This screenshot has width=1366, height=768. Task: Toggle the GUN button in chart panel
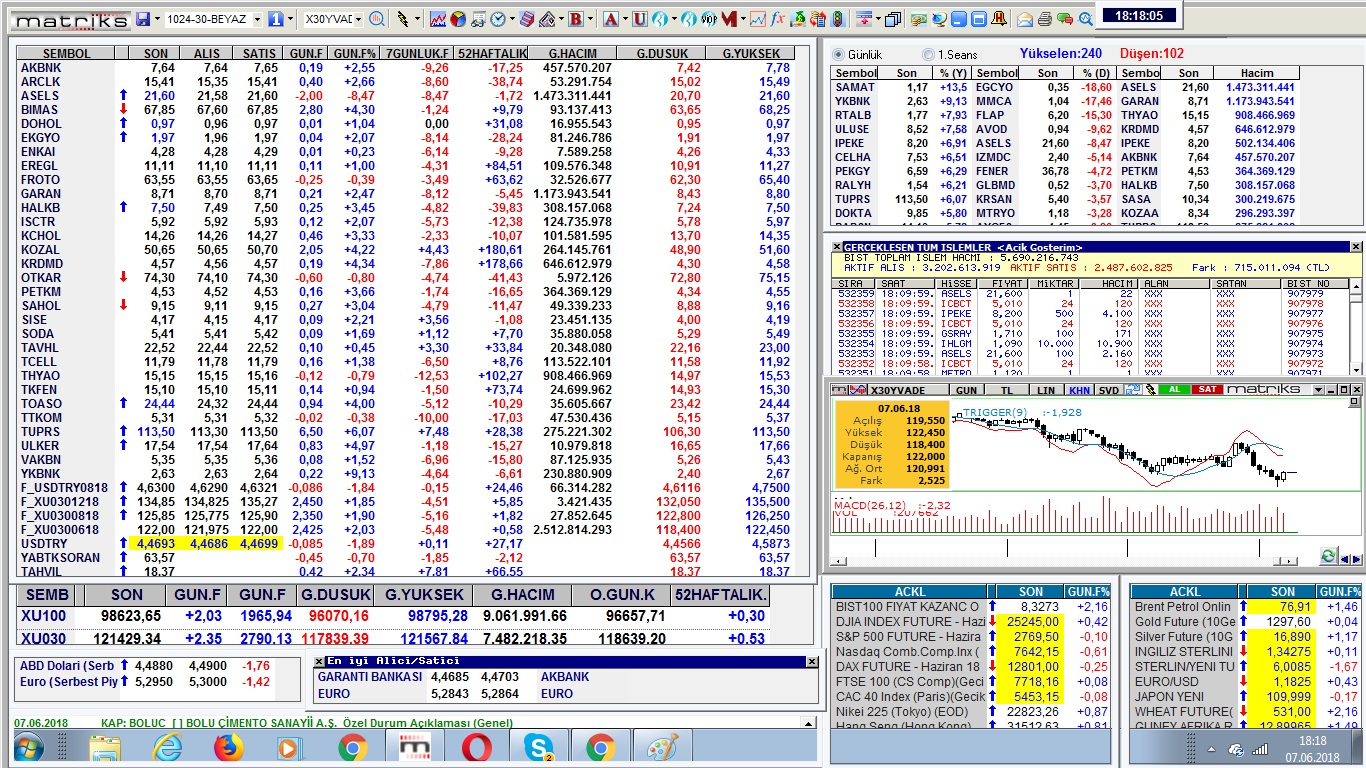pyautogui.click(x=966, y=390)
